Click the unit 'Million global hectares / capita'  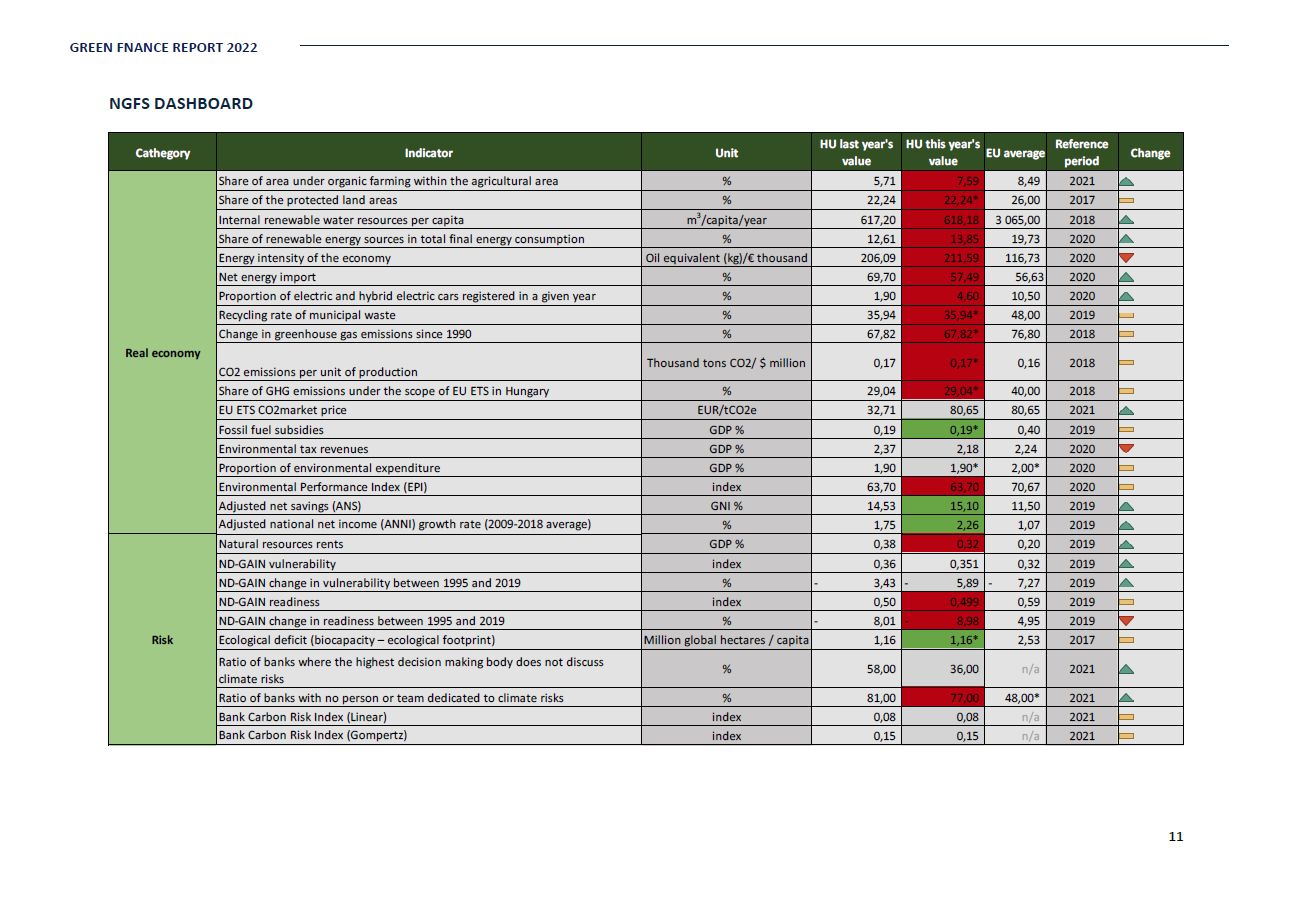click(727, 640)
